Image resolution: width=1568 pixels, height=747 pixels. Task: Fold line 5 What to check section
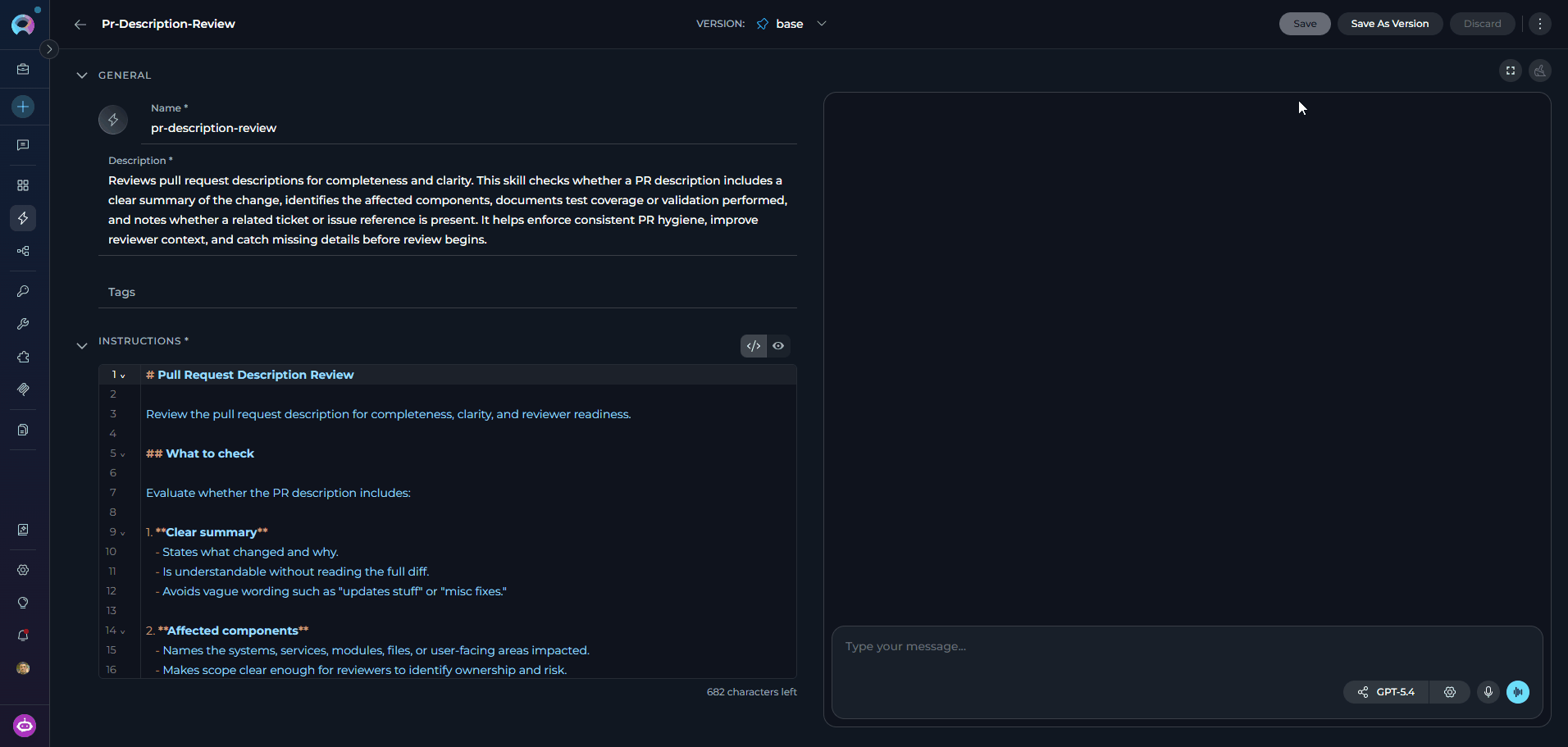pos(123,454)
